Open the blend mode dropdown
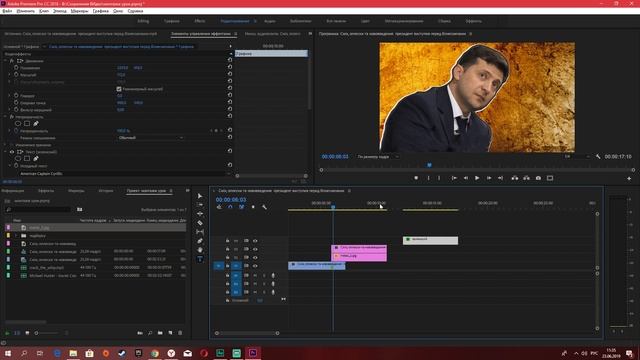The image size is (640, 360). 150,138
